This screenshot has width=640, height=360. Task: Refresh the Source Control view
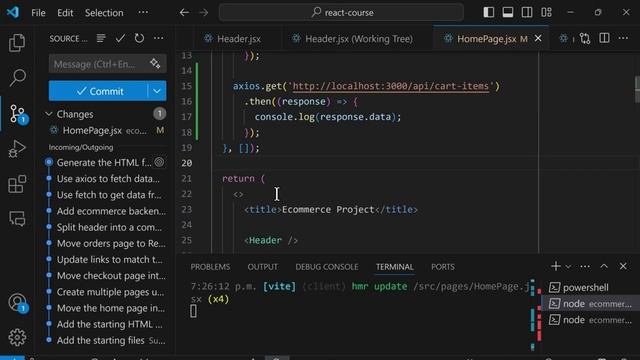point(139,38)
